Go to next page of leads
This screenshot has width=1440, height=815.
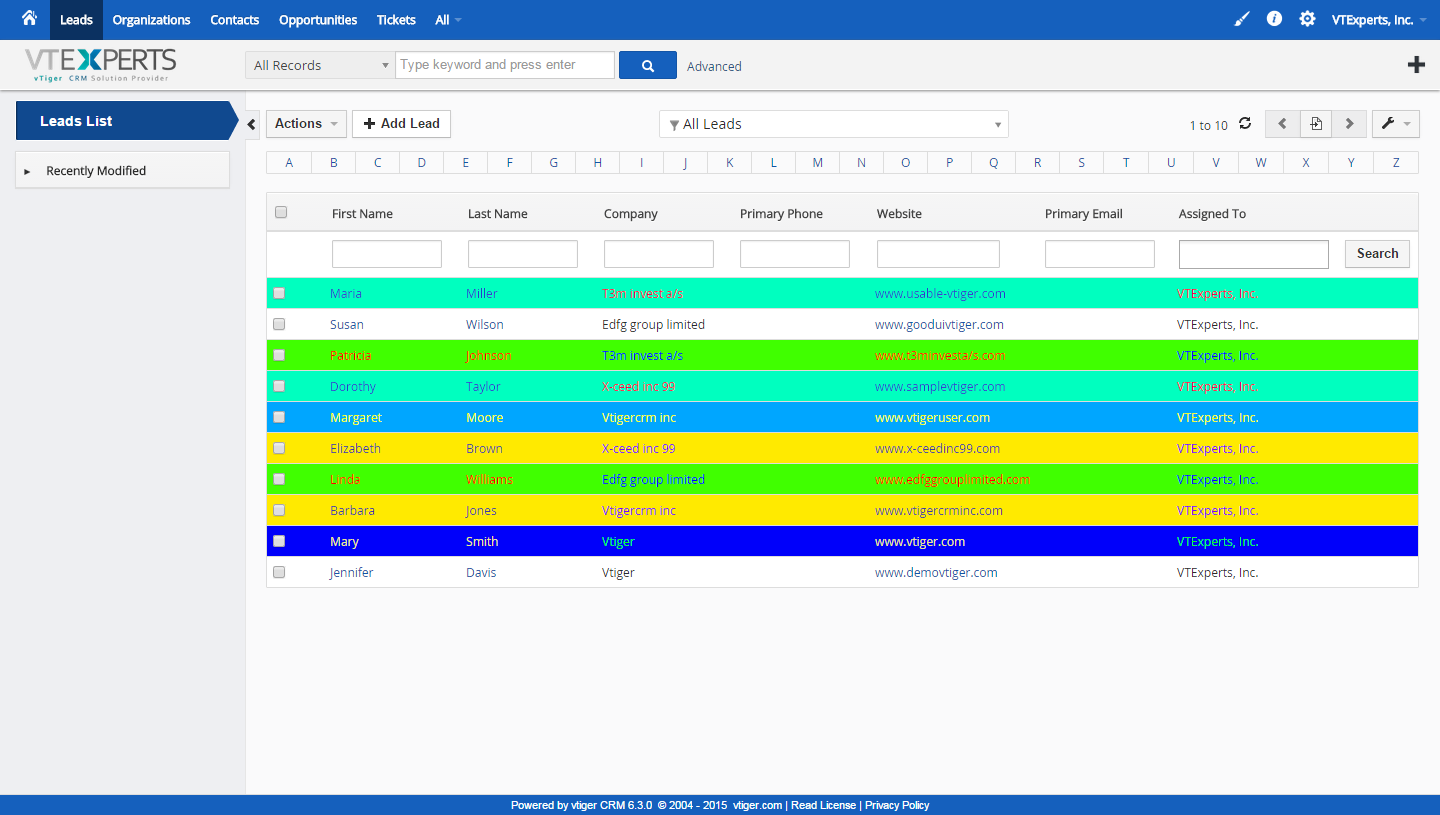(1349, 124)
